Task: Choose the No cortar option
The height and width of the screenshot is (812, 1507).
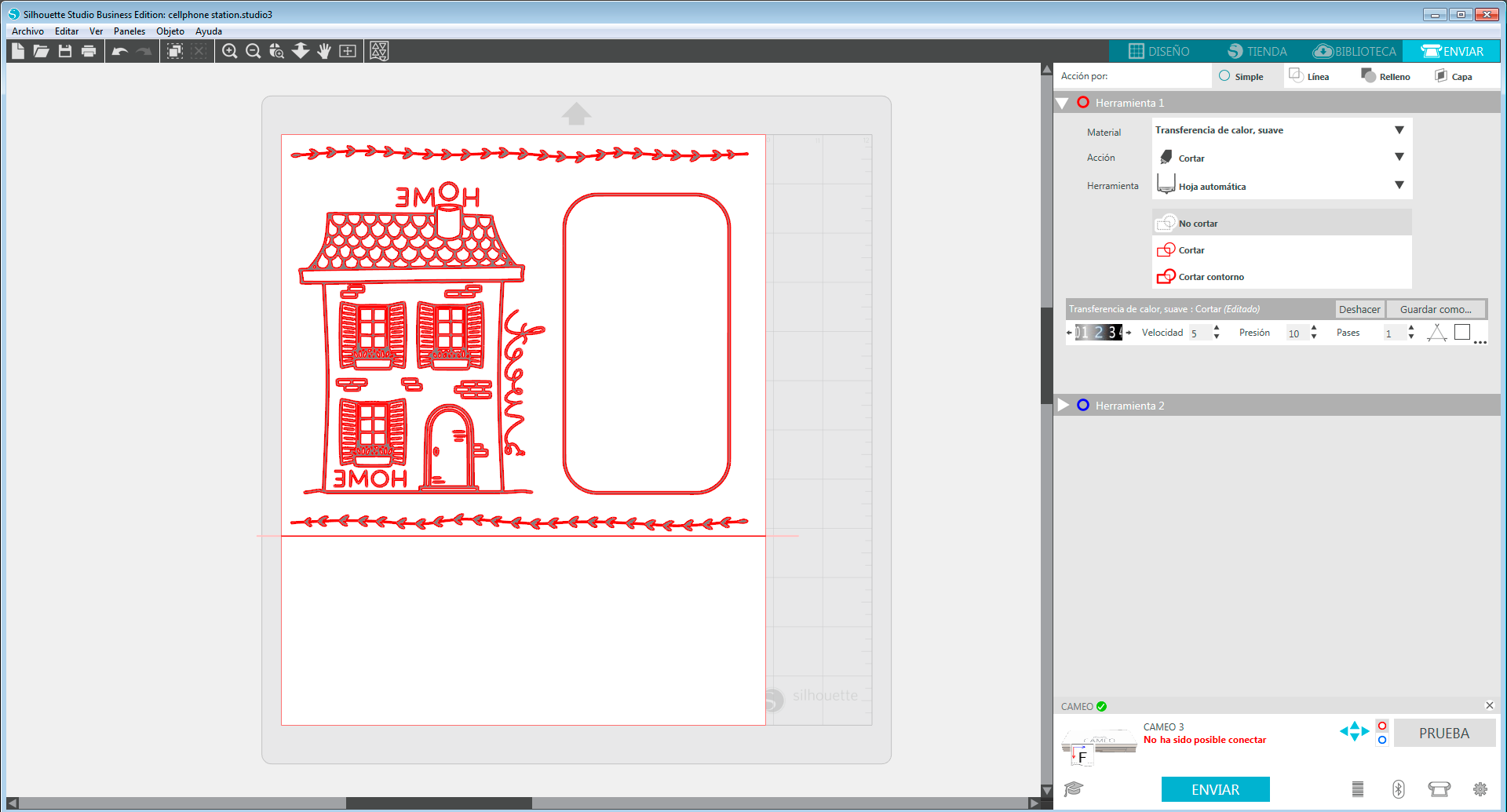Action: tap(1282, 223)
